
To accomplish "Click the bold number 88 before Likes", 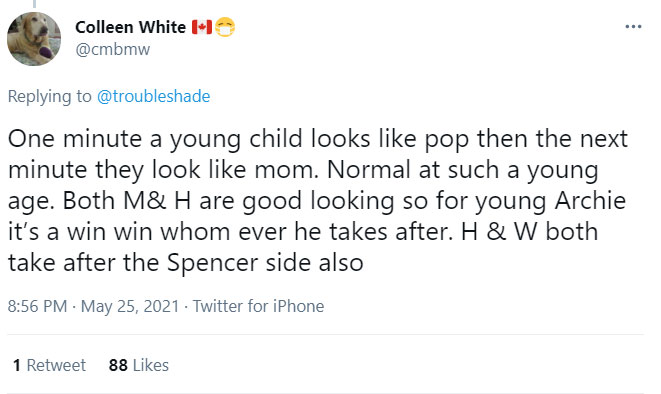I will tap(118, 365).
